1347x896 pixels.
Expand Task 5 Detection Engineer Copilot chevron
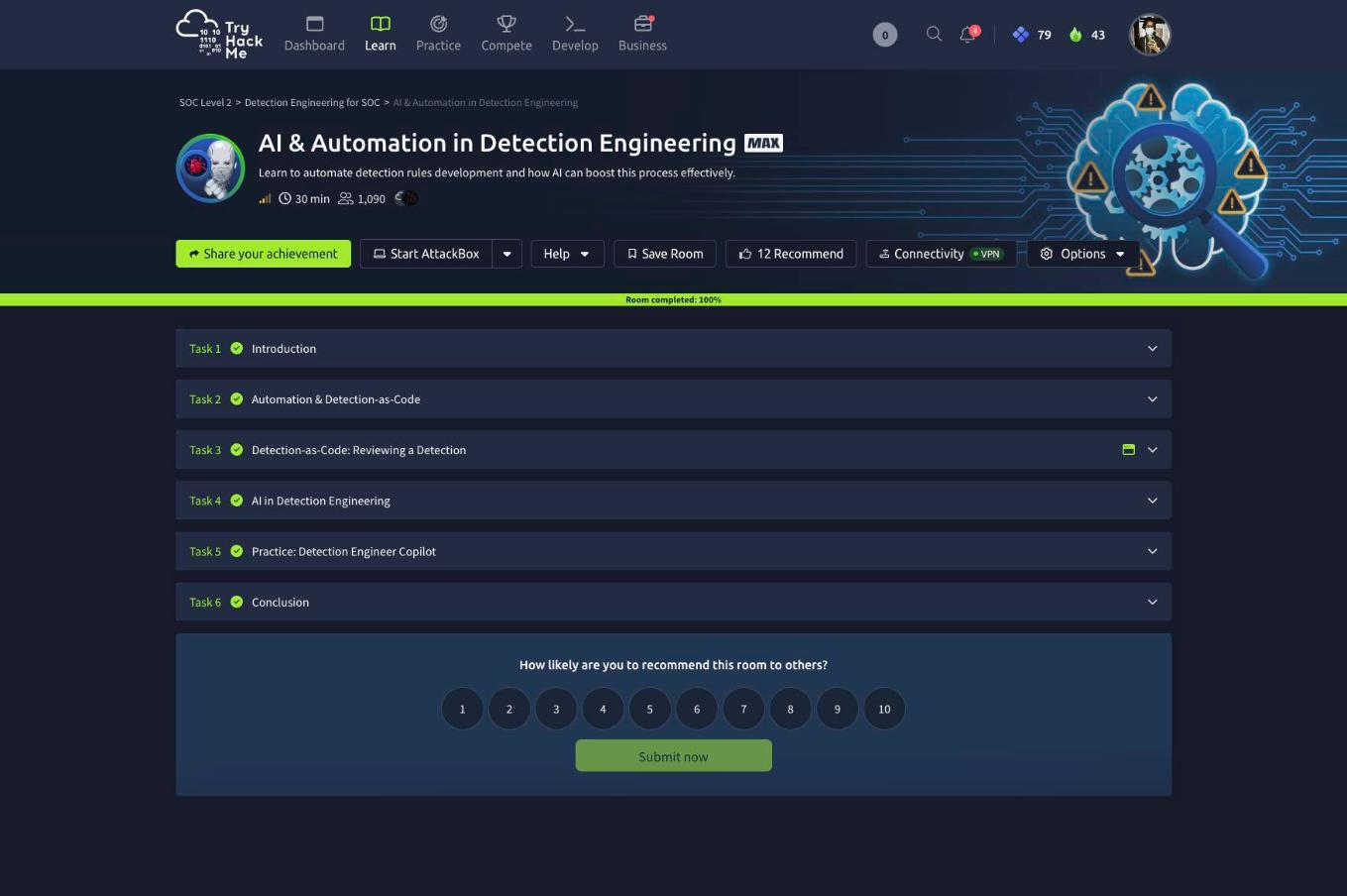[1152, 551]
